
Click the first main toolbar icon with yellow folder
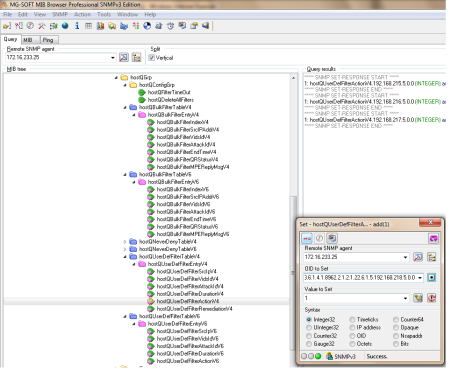7,26
